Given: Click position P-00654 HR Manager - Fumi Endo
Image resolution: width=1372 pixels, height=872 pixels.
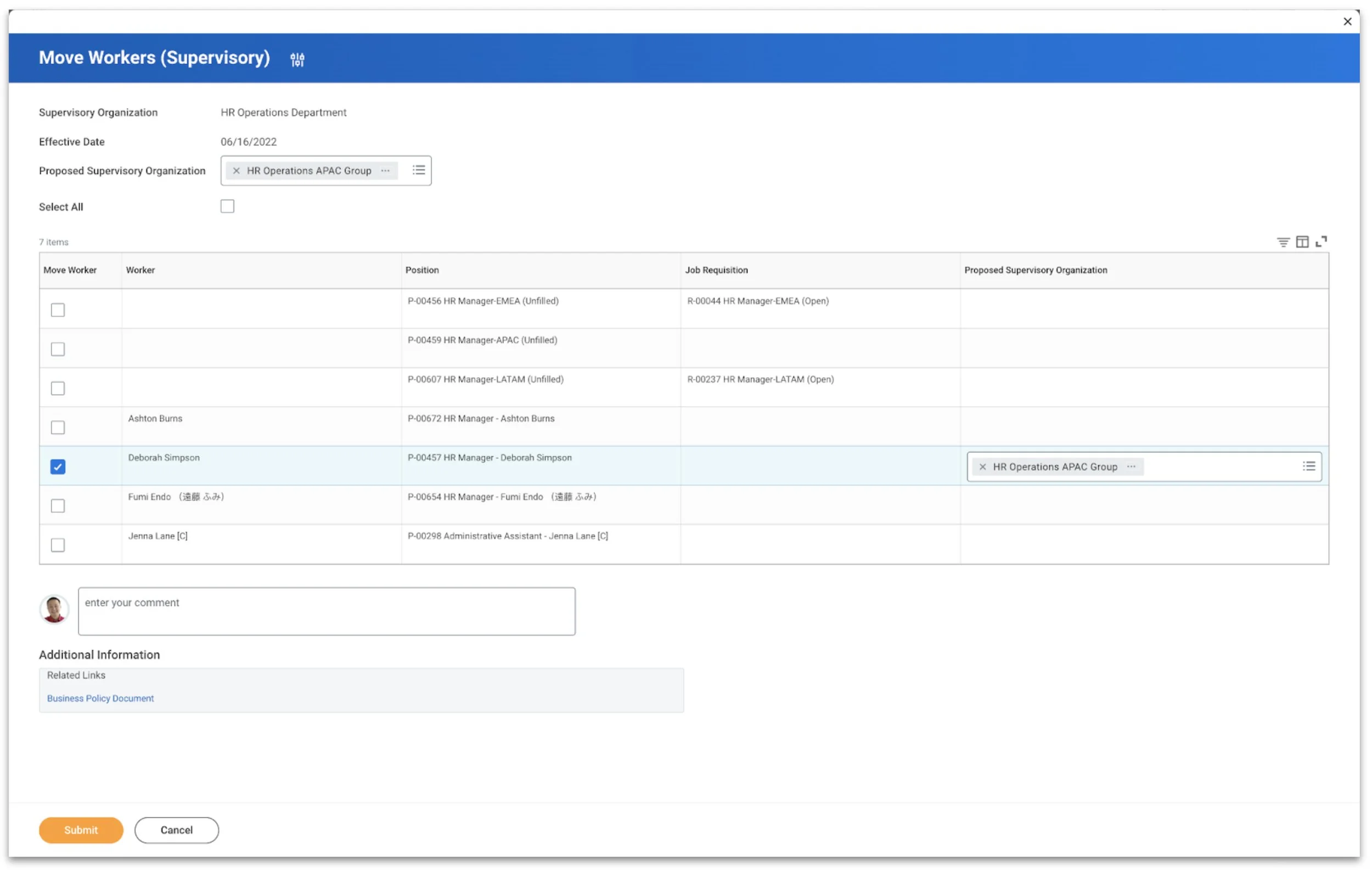Looking at the screenshot, I should 502,497.
